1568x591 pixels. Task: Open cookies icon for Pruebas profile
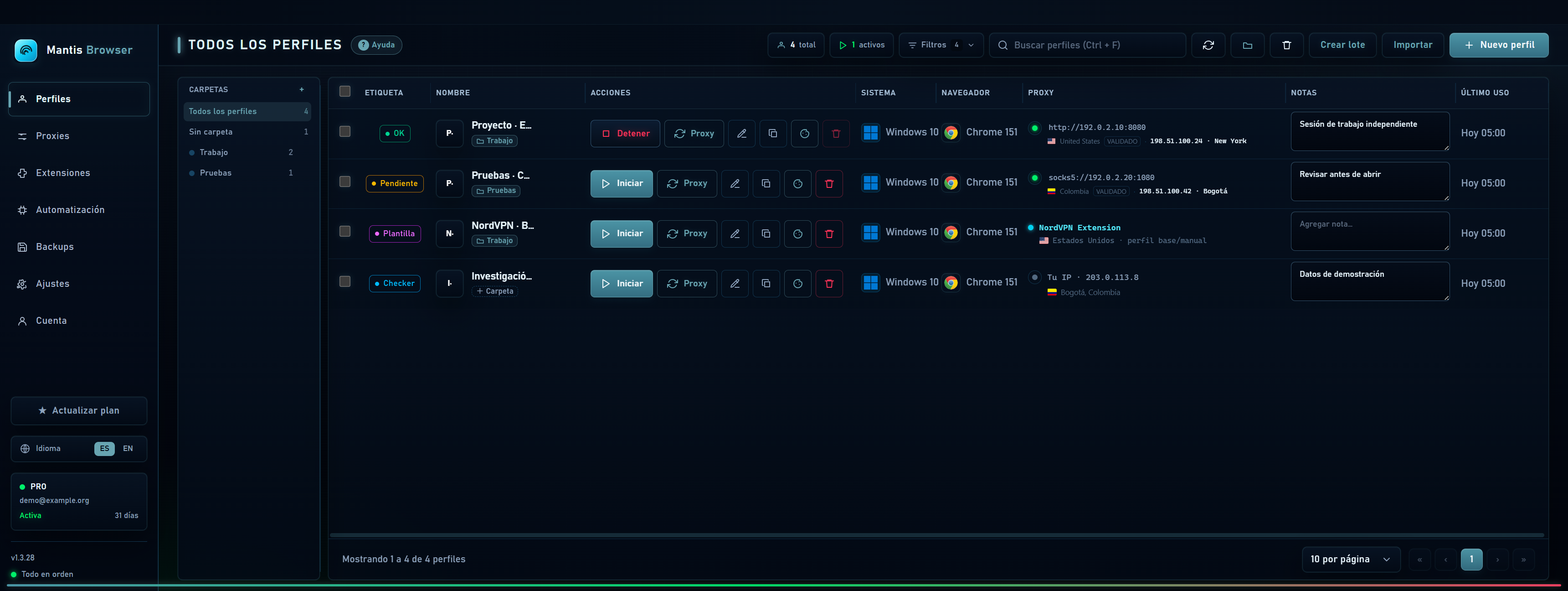click(798, 183)
